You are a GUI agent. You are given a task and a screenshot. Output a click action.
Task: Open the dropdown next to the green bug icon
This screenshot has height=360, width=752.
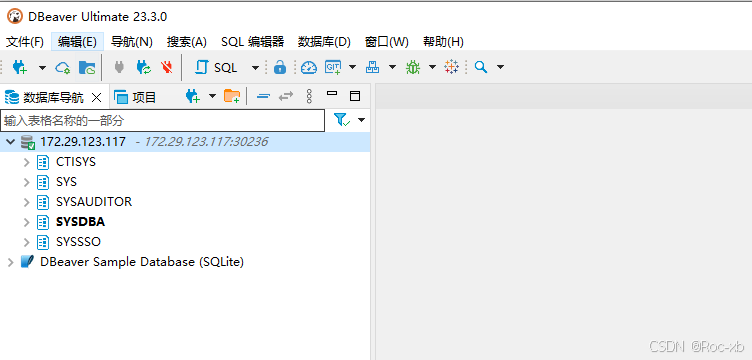coord(432,67)
